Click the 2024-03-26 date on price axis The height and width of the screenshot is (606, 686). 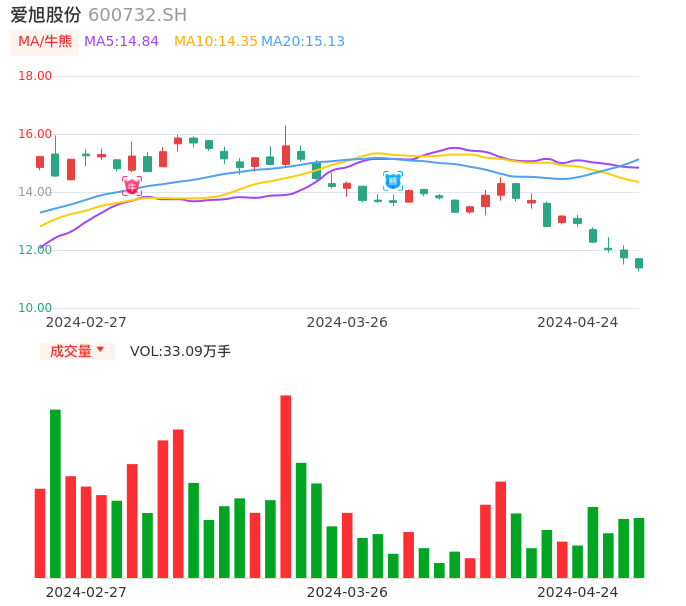pyautogui.click(x=347, y=322)
